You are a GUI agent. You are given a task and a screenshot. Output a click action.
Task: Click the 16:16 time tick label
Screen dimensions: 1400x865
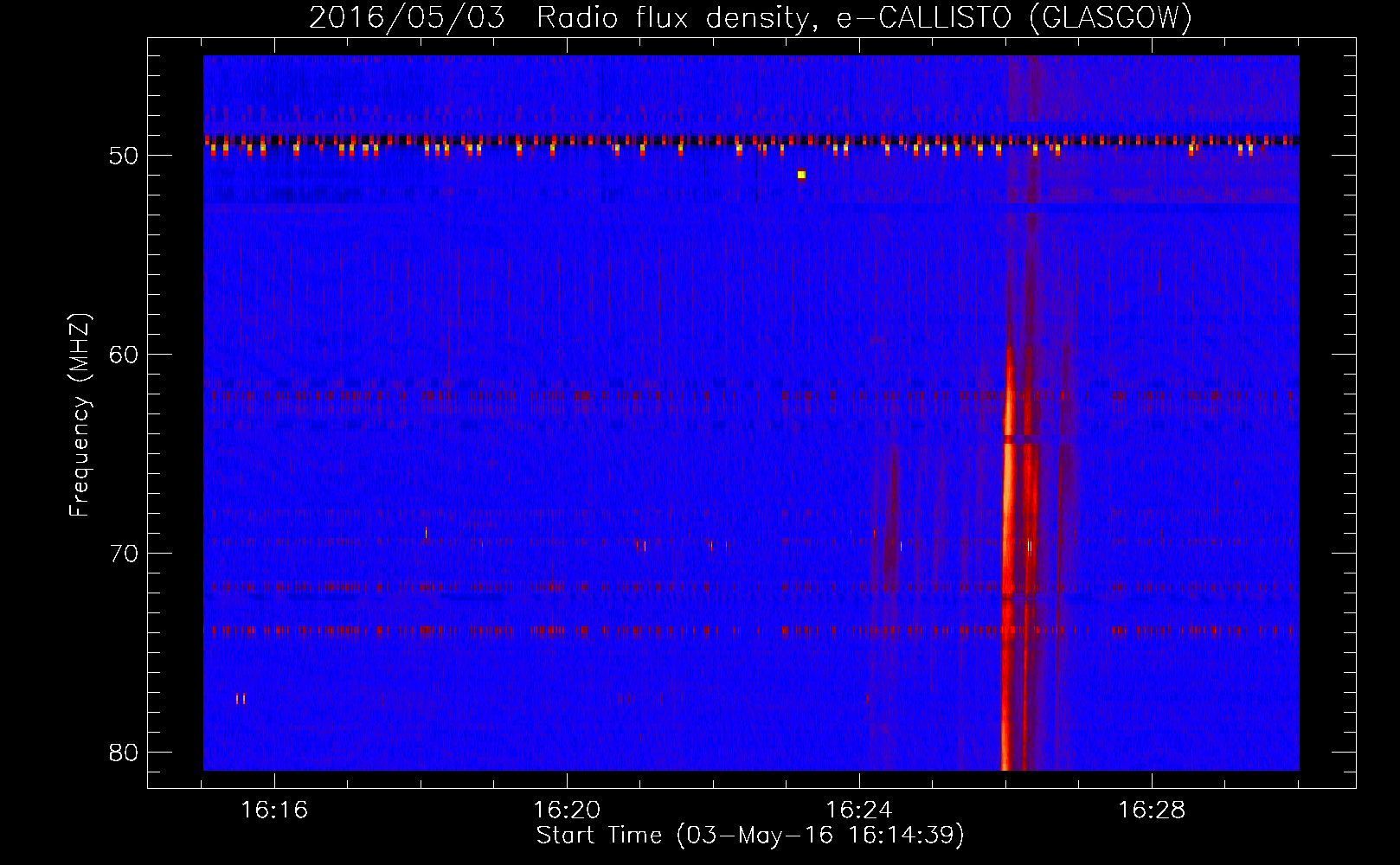pyautogui.click(x=274, y=811)
